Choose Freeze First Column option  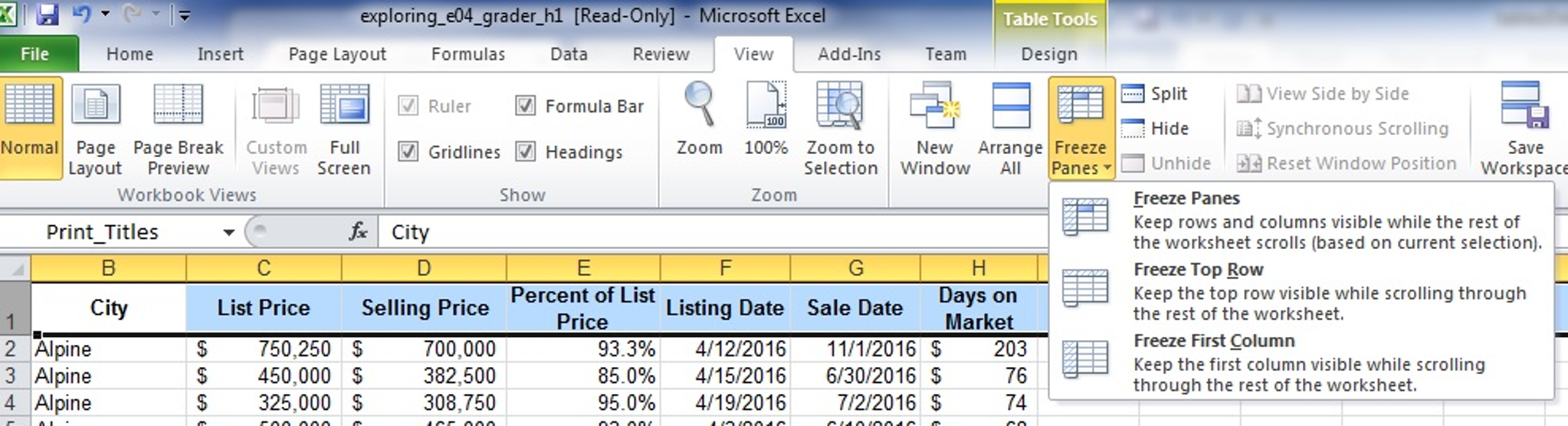(x=1301, y=362)
